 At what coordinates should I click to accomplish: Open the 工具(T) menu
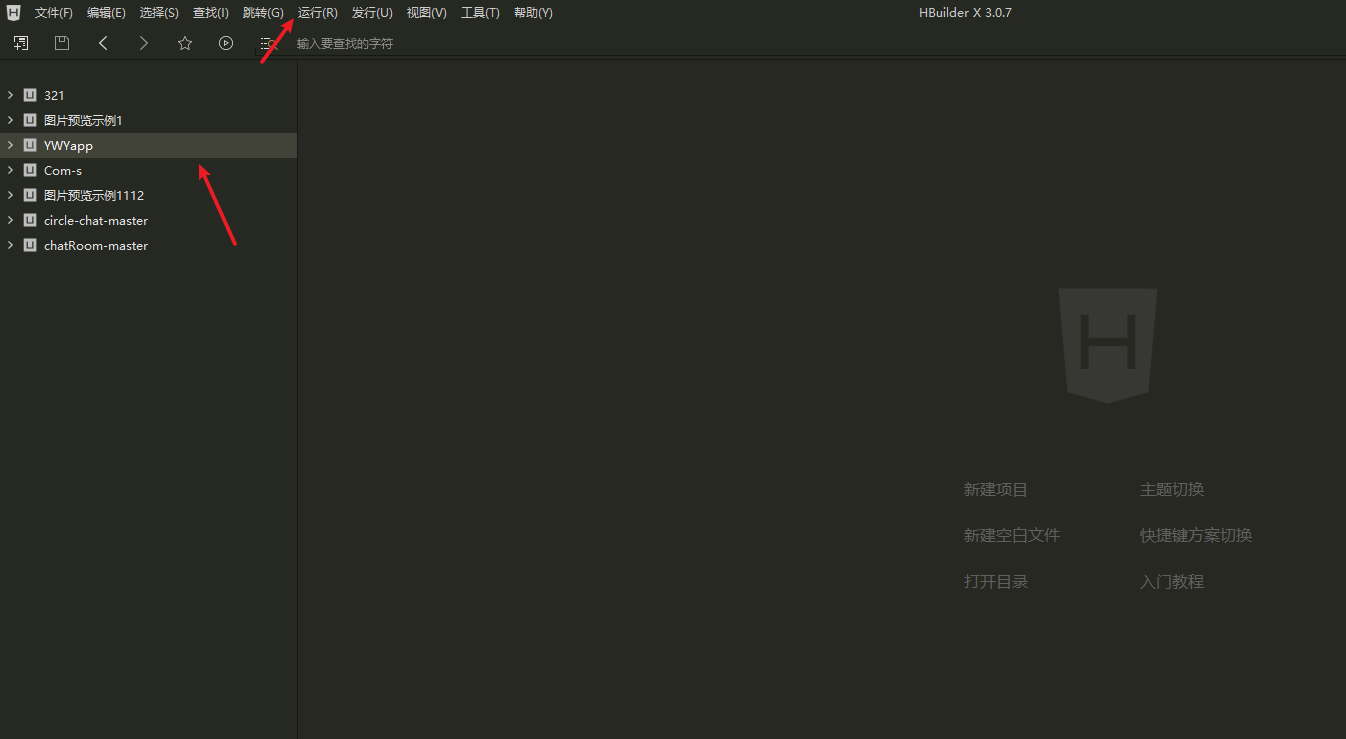480,13
